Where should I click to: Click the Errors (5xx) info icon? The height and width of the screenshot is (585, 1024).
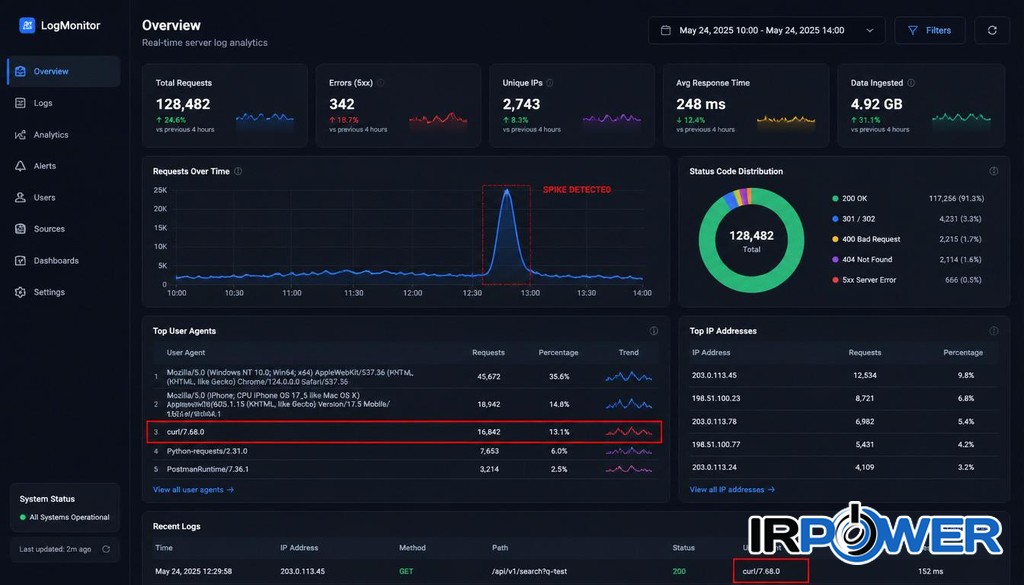[x=381, y=83]
